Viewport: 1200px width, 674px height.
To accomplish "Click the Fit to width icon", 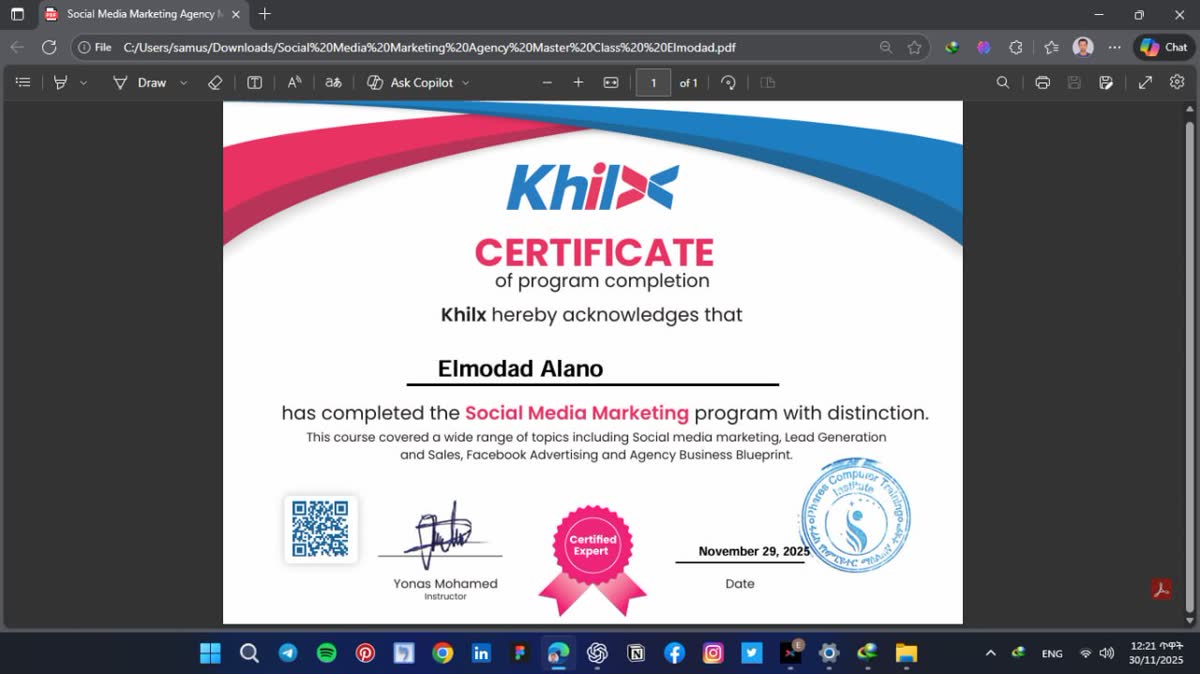I will click(611, 83).
